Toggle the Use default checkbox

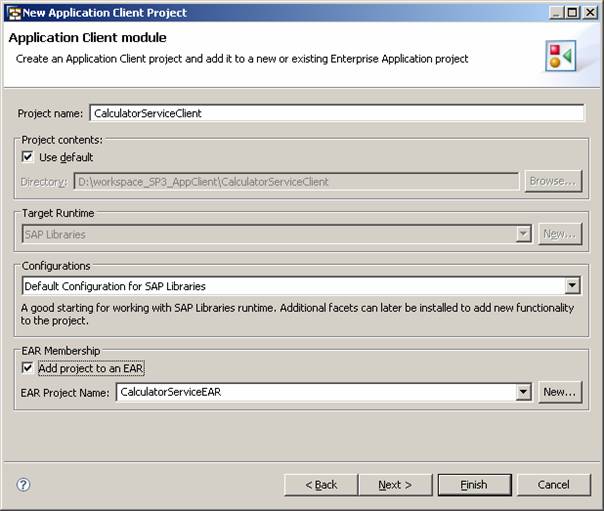[x=28, y=157]
